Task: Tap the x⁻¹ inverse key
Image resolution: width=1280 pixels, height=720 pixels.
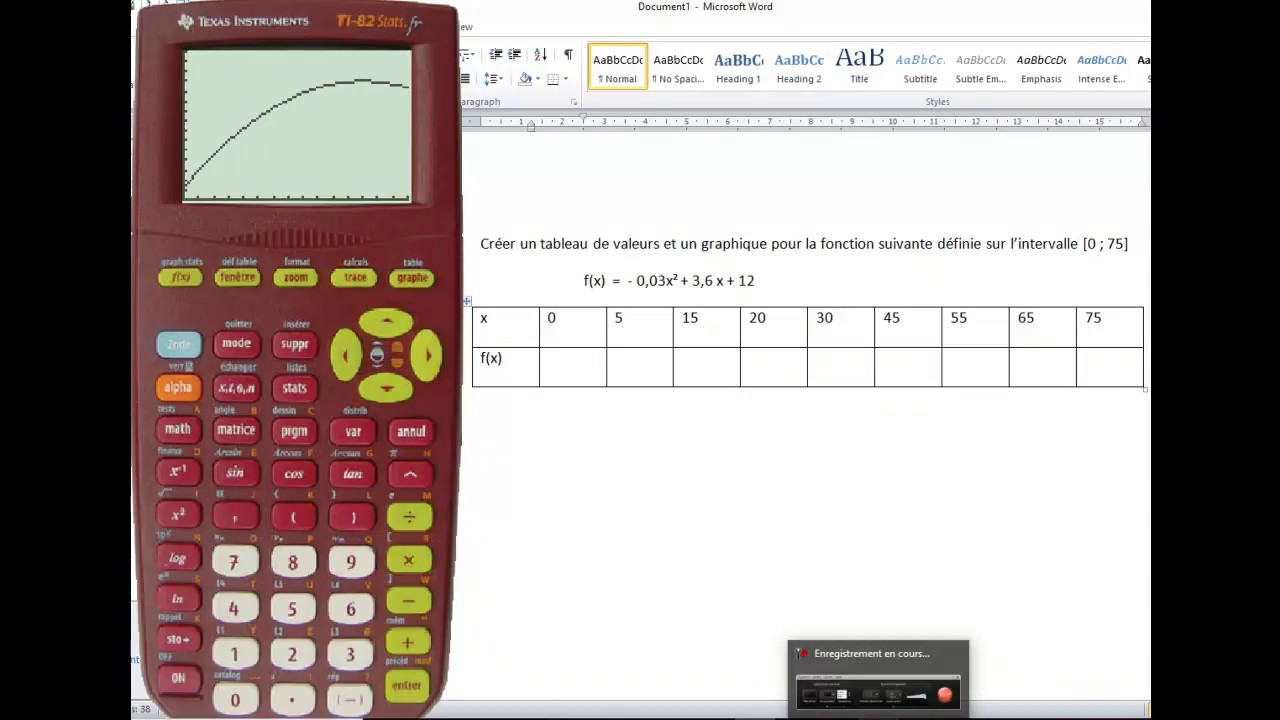Action: point(178,472)
